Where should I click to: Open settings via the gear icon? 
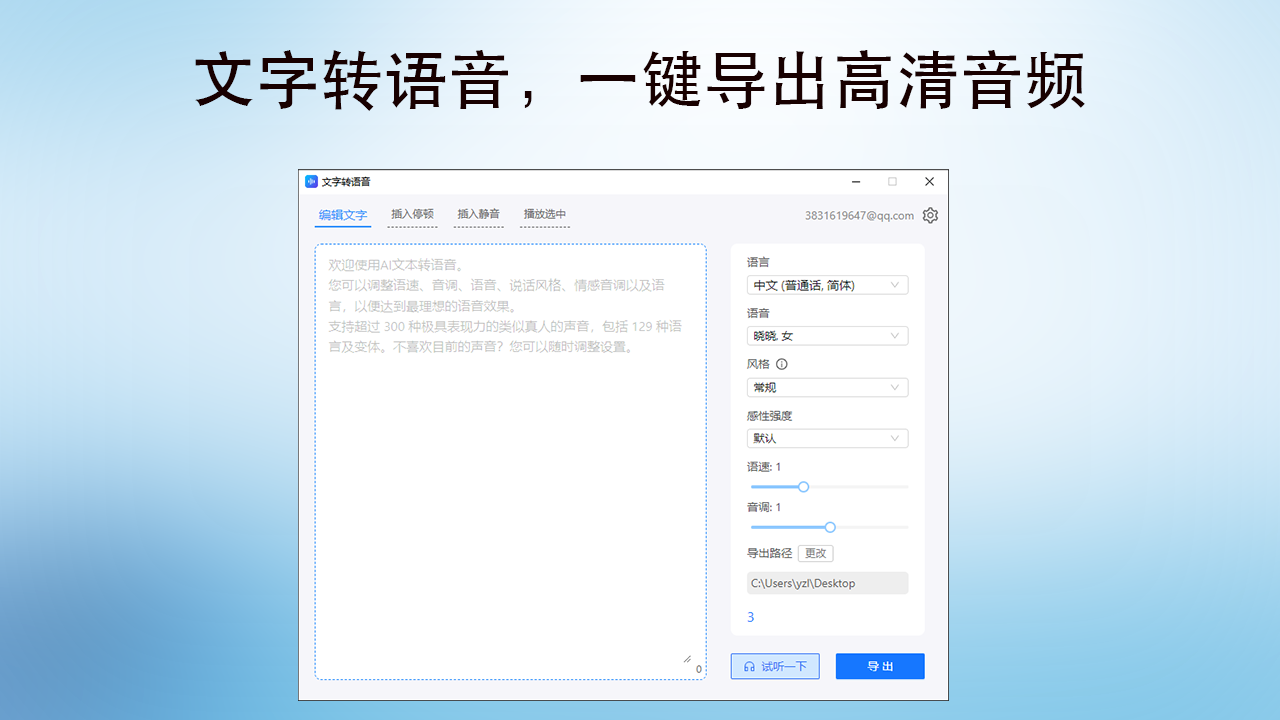tap(930, 215)
